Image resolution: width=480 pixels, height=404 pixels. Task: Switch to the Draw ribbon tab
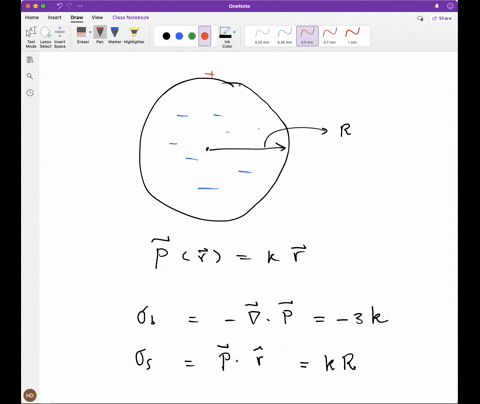77,17
